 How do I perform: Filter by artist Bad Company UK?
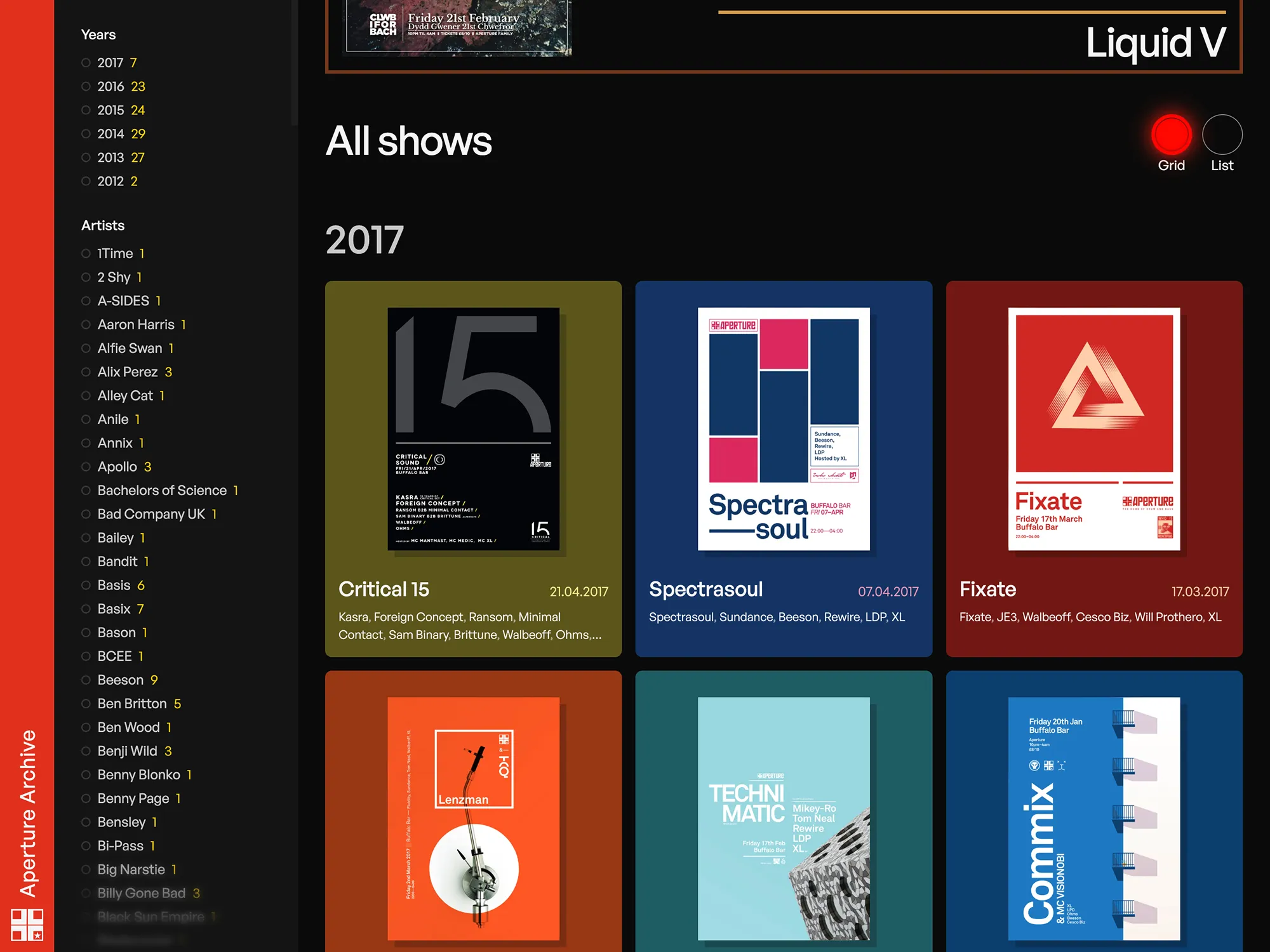click(x=150, y=514)
